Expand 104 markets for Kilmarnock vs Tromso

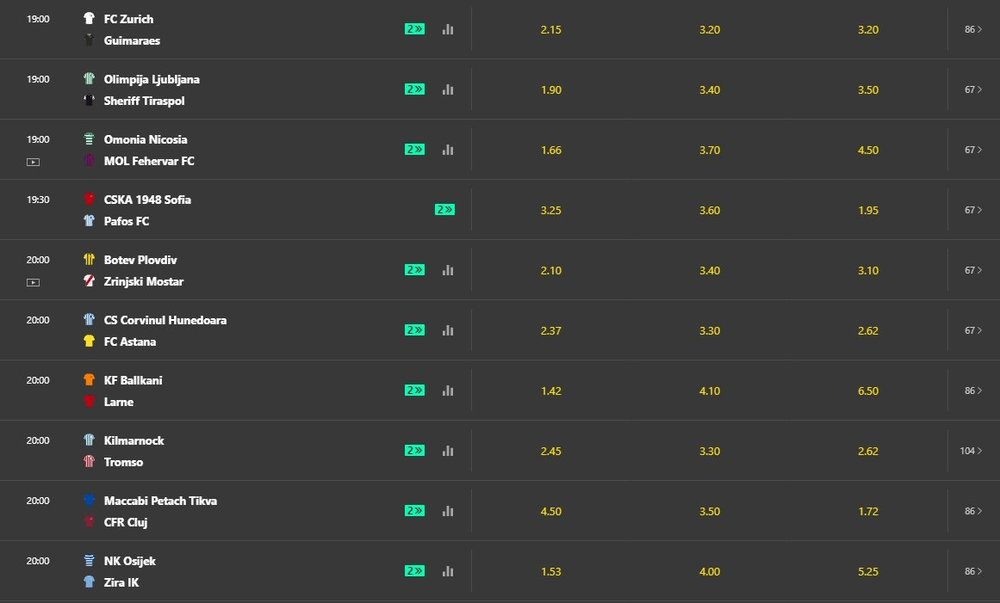pyautogui.click(x=971, y=451)
